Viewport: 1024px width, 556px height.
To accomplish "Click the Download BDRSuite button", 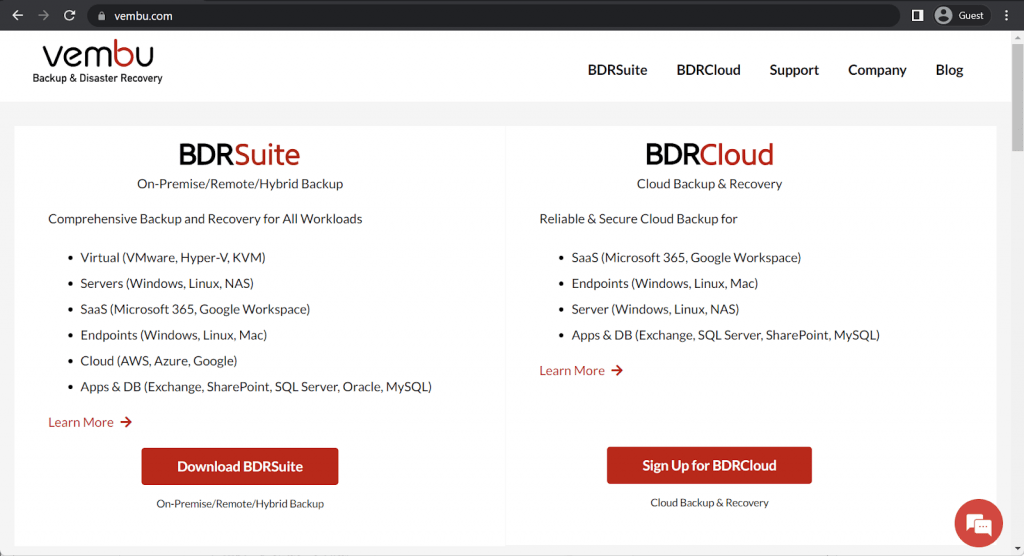I will (240, 466).
